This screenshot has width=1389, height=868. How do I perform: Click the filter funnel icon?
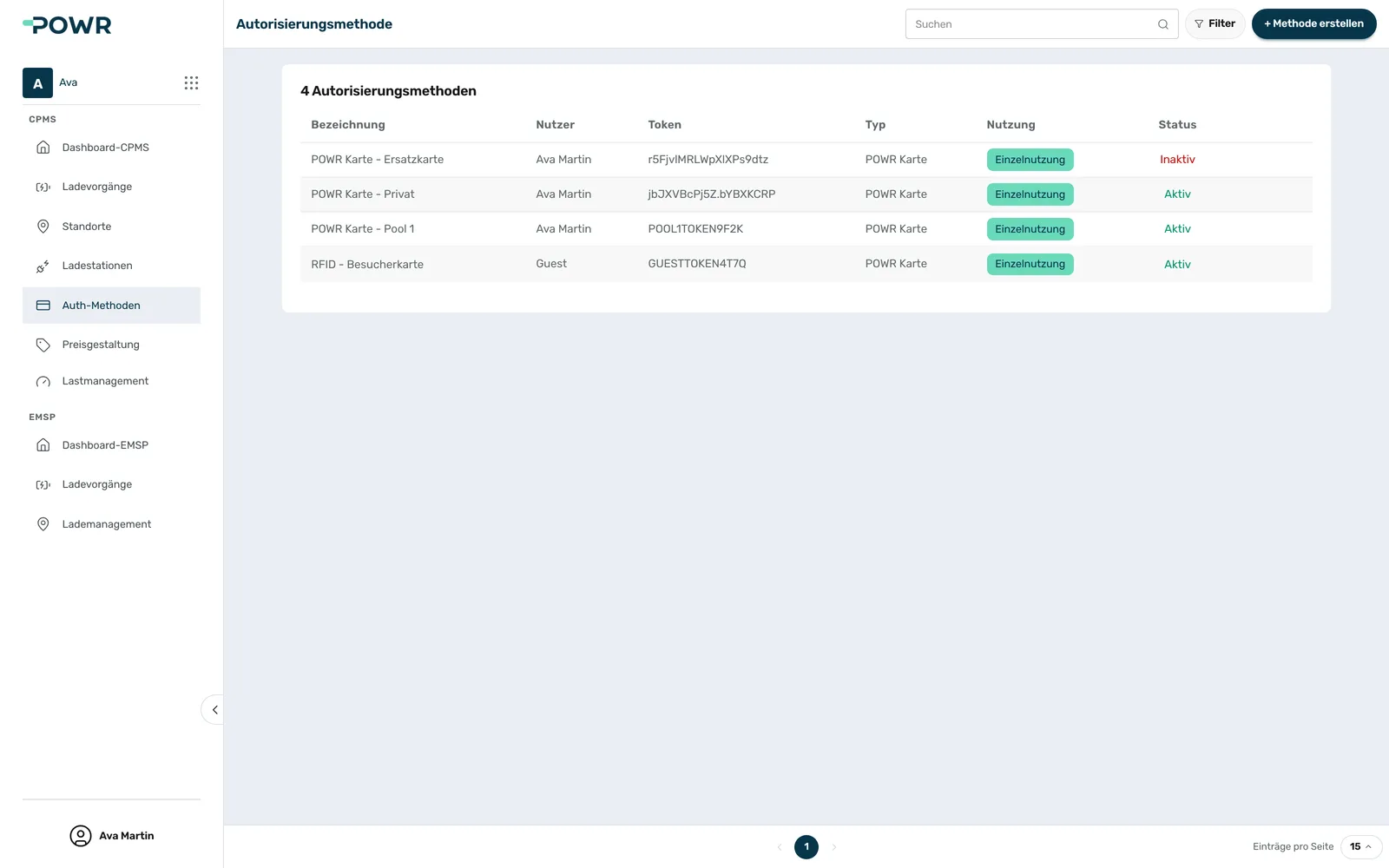pos(1199,24)
